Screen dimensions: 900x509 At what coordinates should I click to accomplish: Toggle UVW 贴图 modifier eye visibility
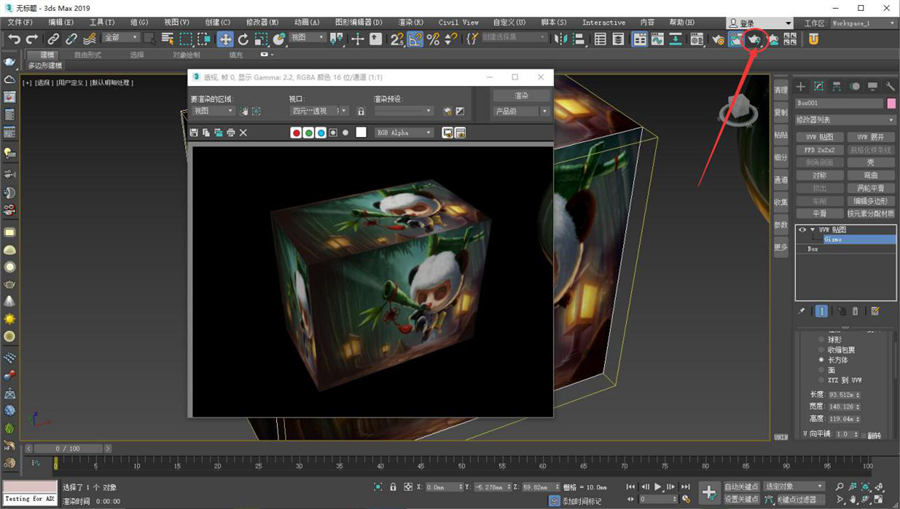tap(802, 230)
